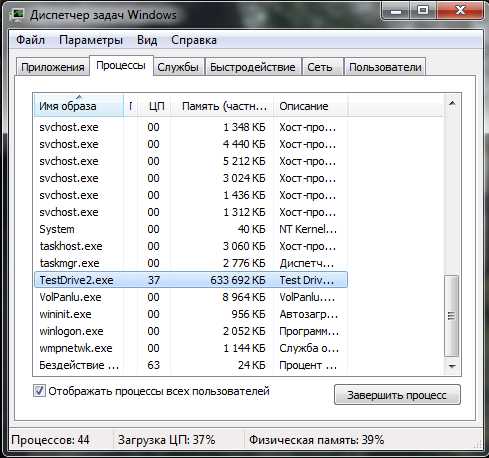Click the vertical scrollbar thumb

click(452, 315)
